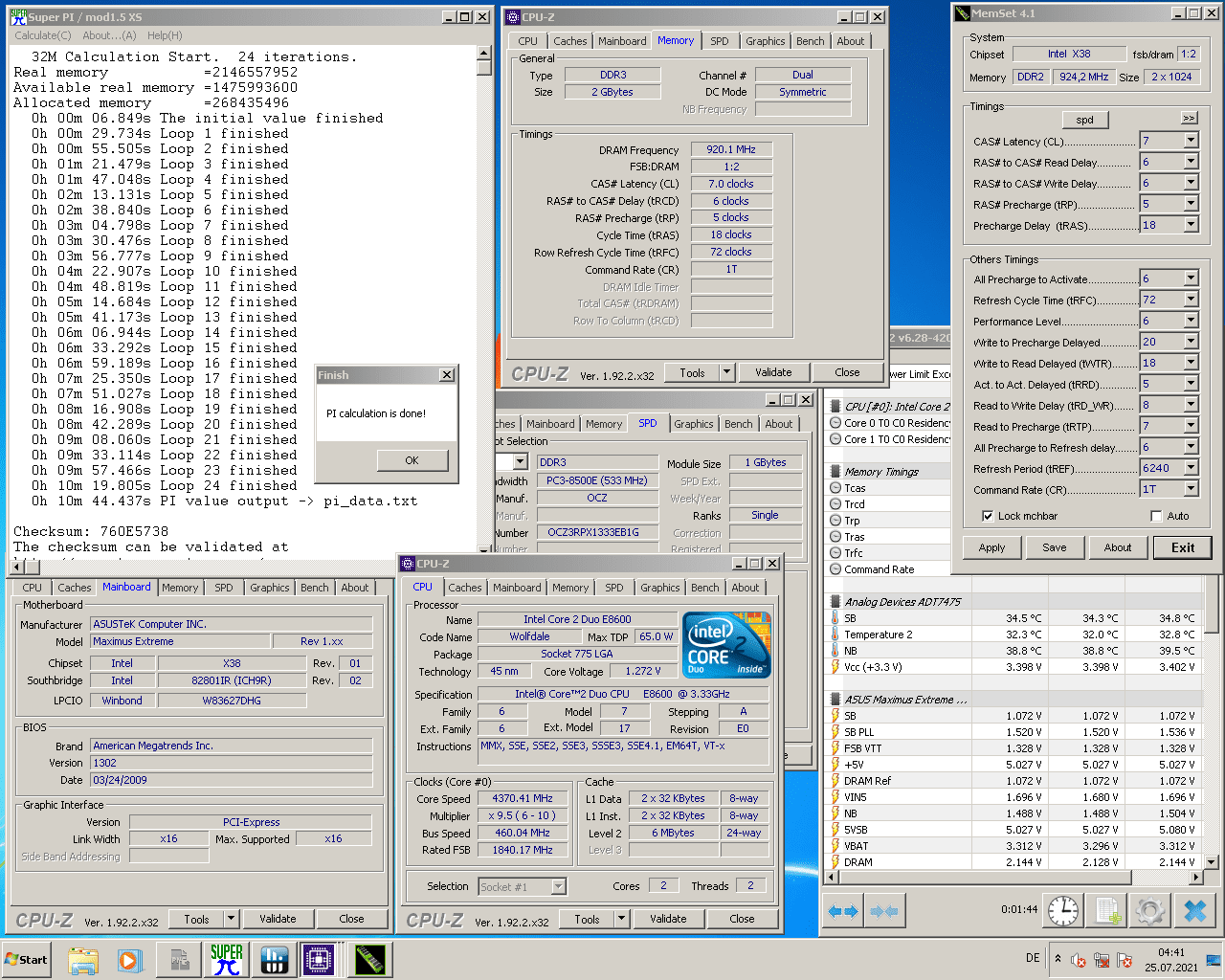This screenshot has height=980, width=1225.
Task: Open the Precharge Delay (tRAS) dropdown
Action: pos(1192,225)
